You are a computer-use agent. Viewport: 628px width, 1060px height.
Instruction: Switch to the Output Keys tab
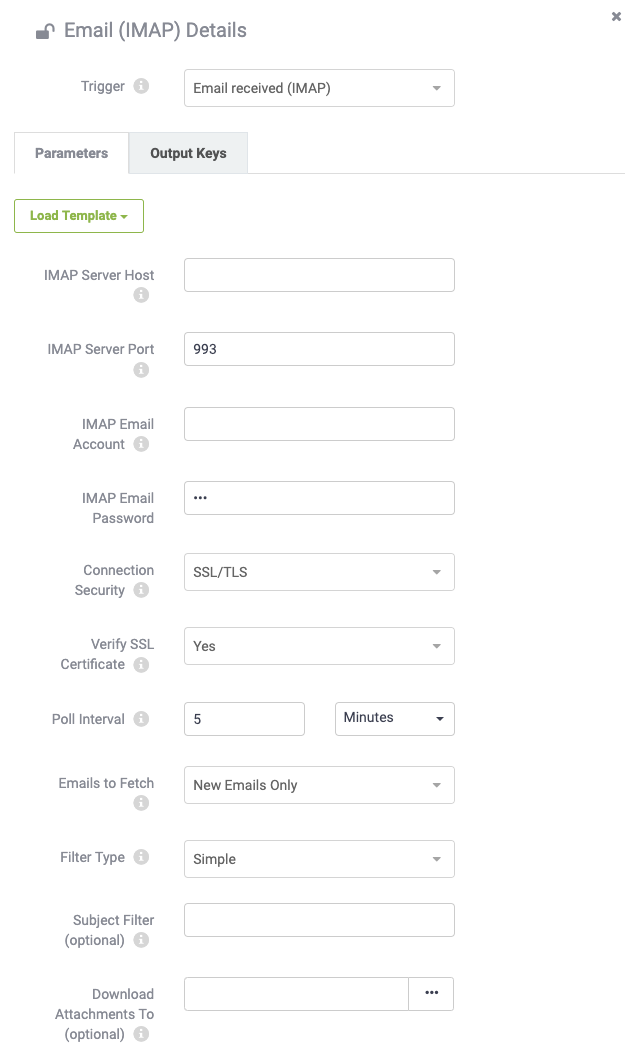click(188, 153)
